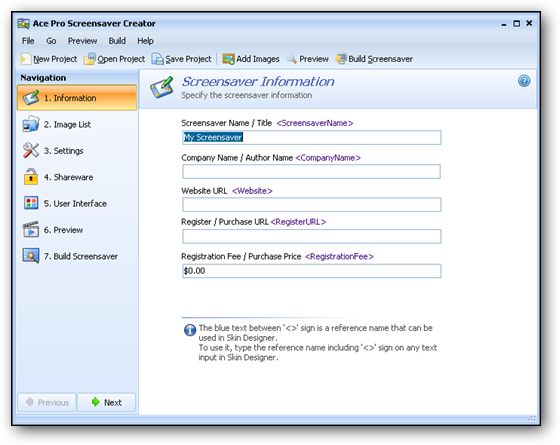
Task: Click the Screensaver Information header icon
Action: coord(162,88)
